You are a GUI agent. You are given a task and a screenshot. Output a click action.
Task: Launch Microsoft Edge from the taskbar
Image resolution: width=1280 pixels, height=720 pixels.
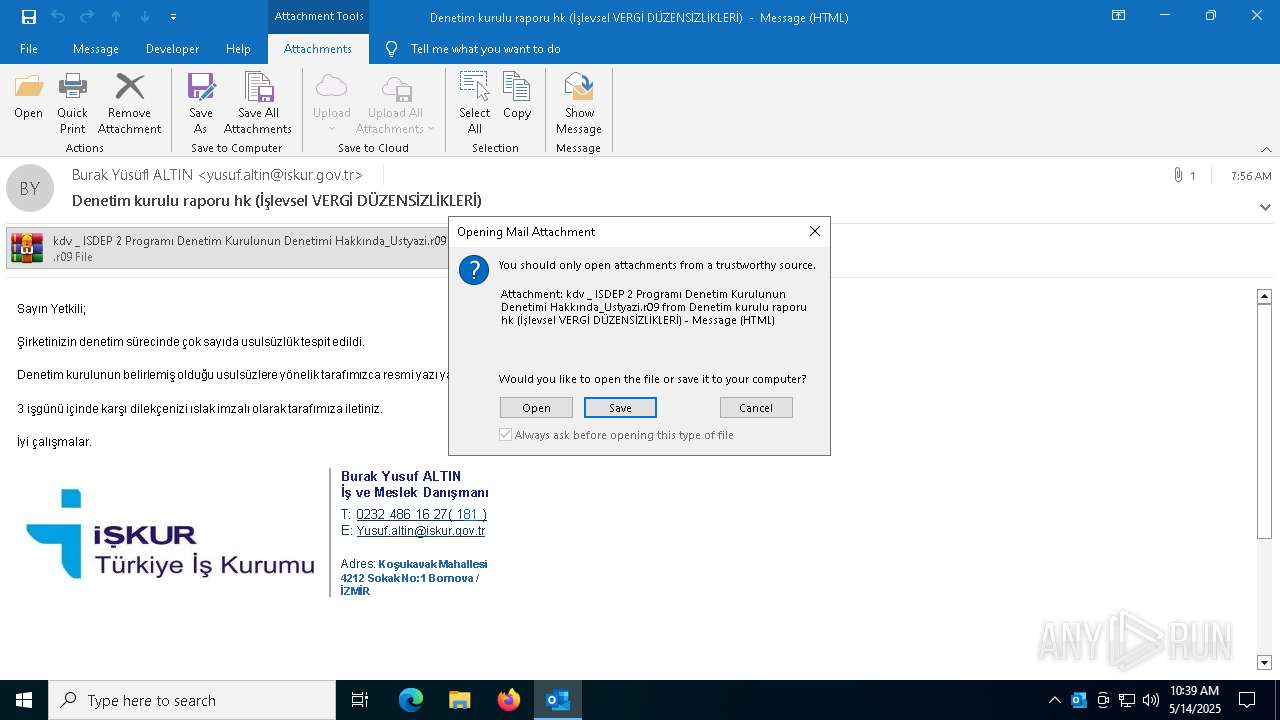(411, 700)
